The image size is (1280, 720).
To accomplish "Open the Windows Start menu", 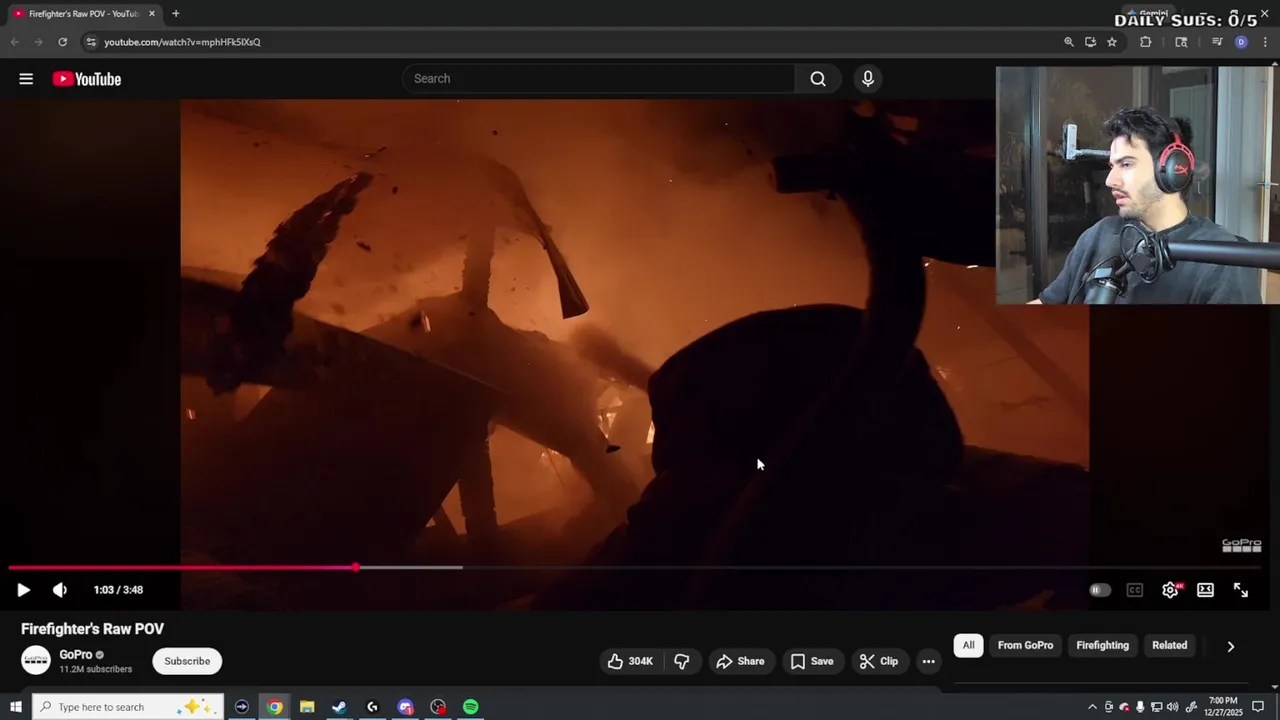I will (16, 707).
